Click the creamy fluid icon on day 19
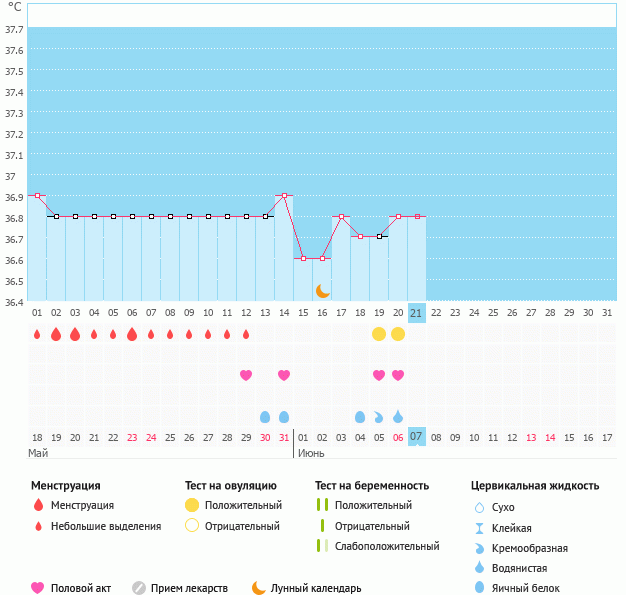Viewport: 626px width, 595px height. [379, 416]
